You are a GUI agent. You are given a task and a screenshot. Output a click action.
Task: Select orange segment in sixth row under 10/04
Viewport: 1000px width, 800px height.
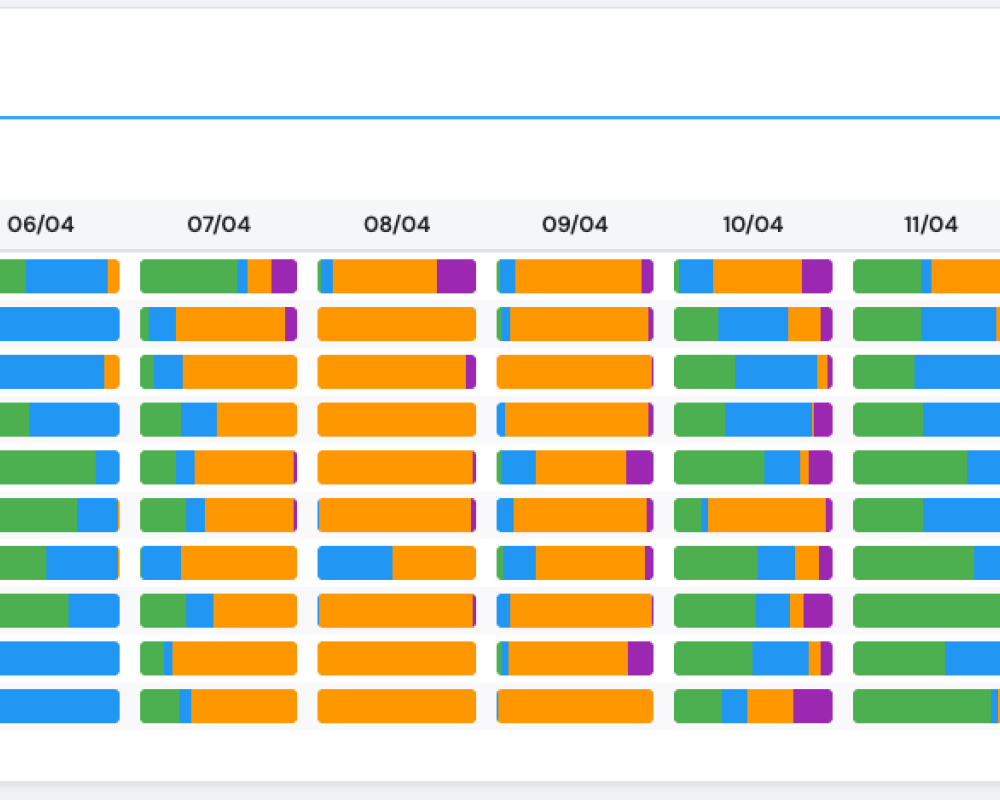tap(766, 515)
